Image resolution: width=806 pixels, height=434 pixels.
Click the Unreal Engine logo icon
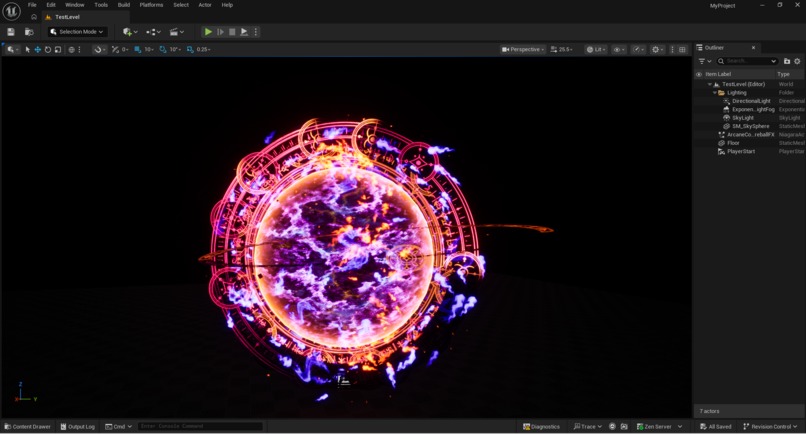pyautogui.click(x=11, y=11)
